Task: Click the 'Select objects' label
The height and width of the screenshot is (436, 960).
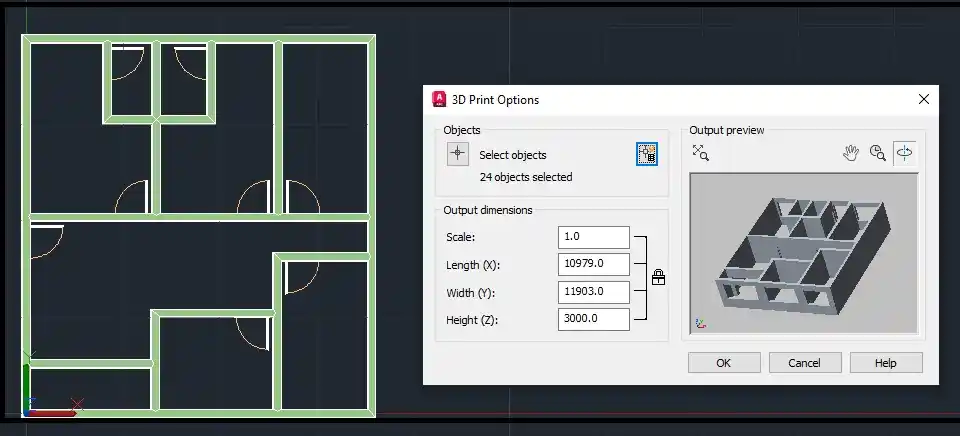Action: [x=512, y=155]
